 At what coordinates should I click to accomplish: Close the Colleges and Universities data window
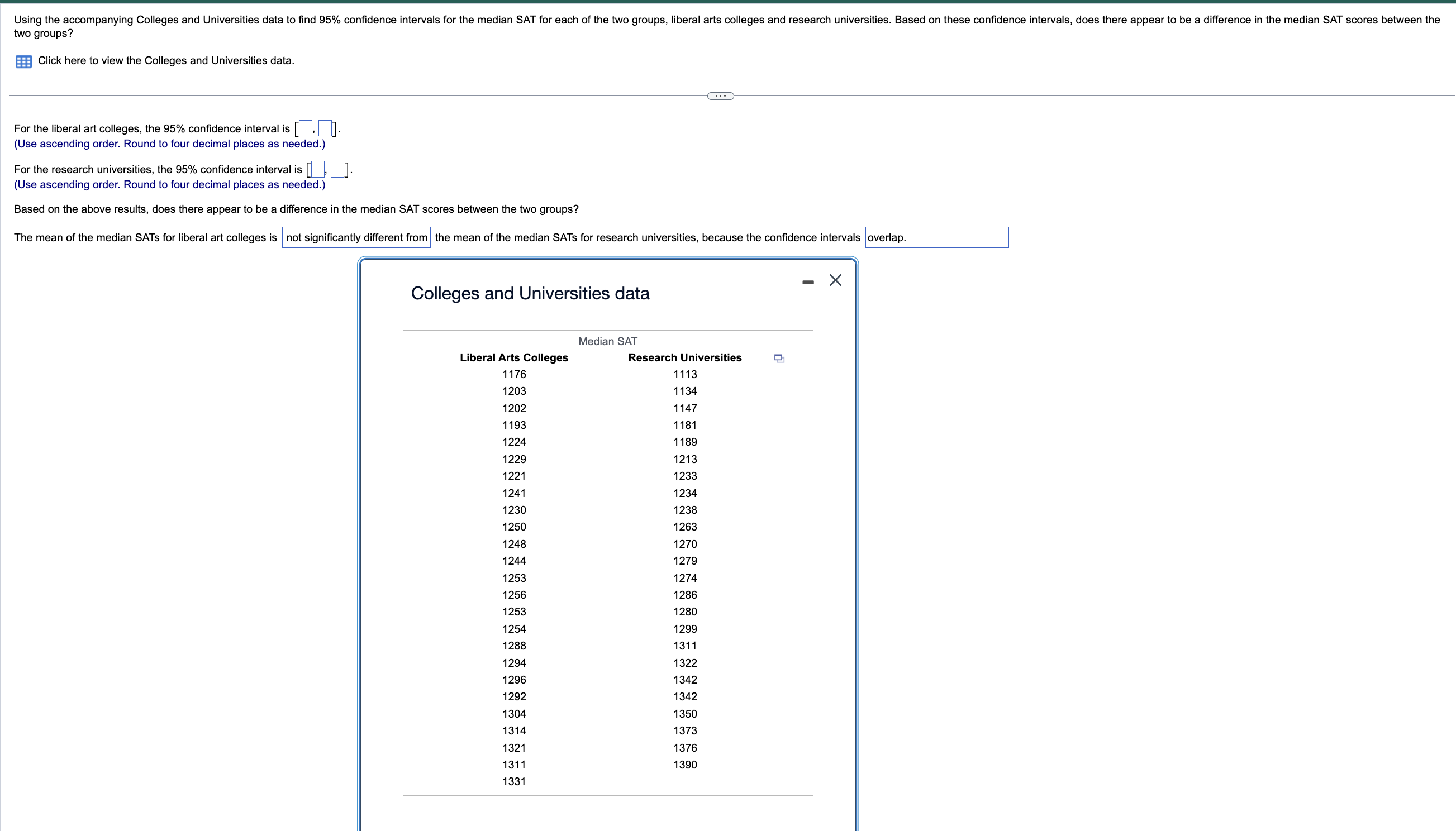point(835,280)
